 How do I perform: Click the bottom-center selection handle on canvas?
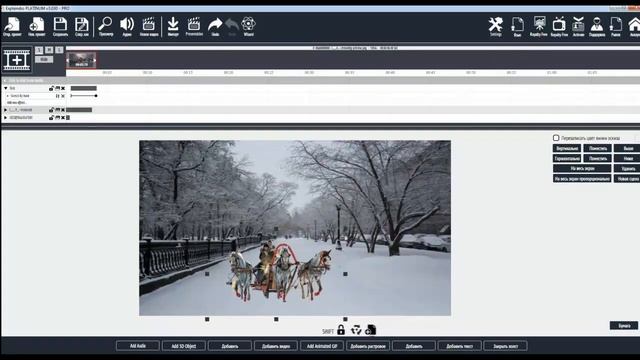click(x=276, y=319)
